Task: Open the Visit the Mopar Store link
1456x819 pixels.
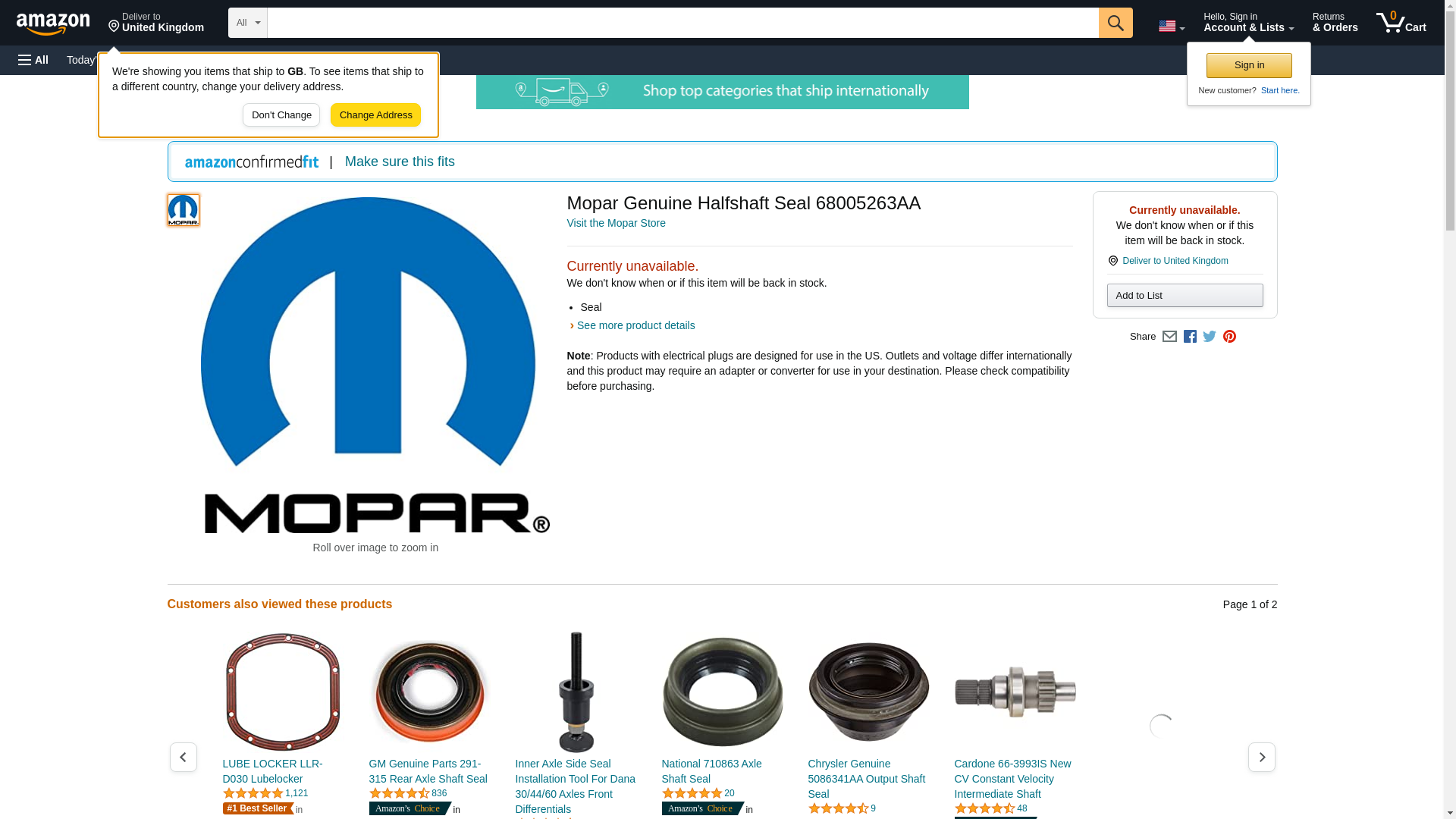Action: point(616,223)
